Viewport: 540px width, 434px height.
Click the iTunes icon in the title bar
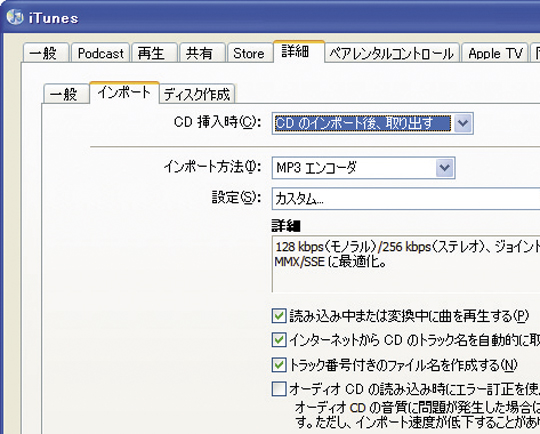tap(14, 17)
